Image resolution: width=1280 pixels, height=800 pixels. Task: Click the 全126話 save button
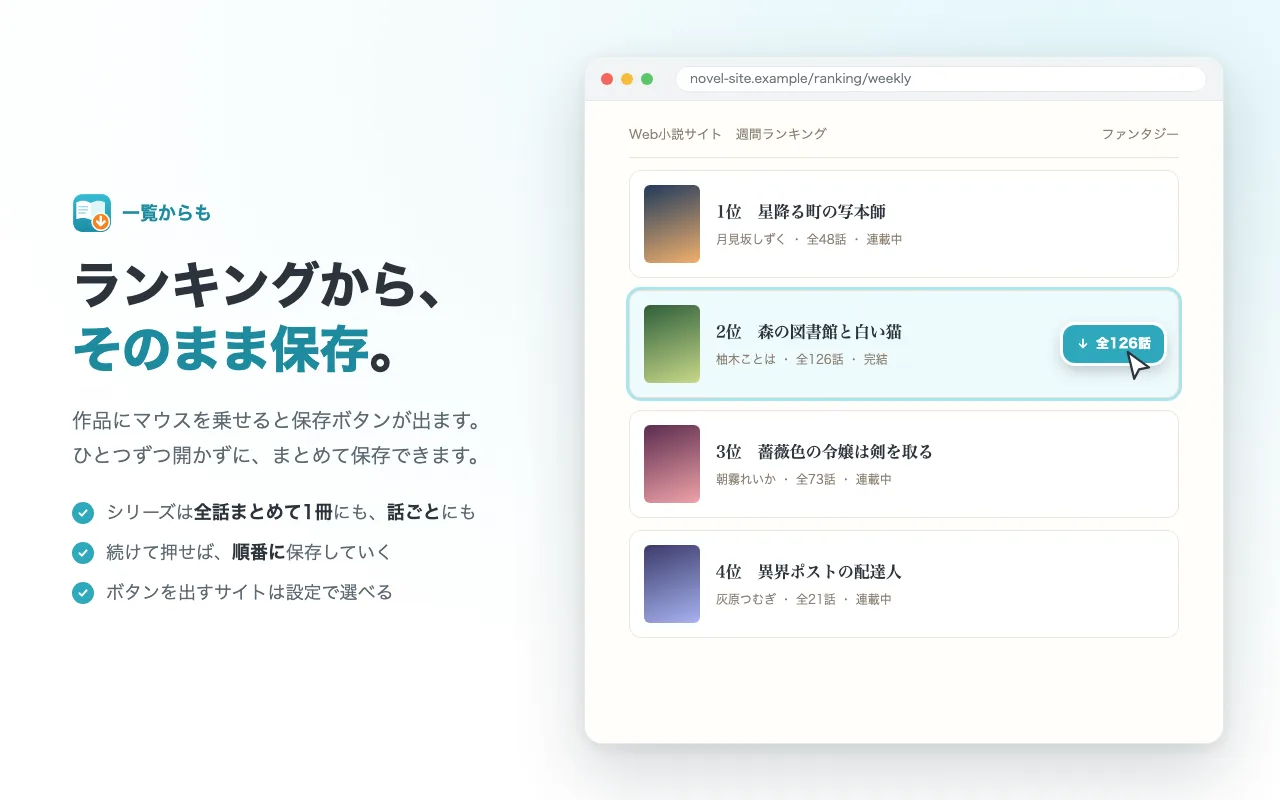(1113, 343)
